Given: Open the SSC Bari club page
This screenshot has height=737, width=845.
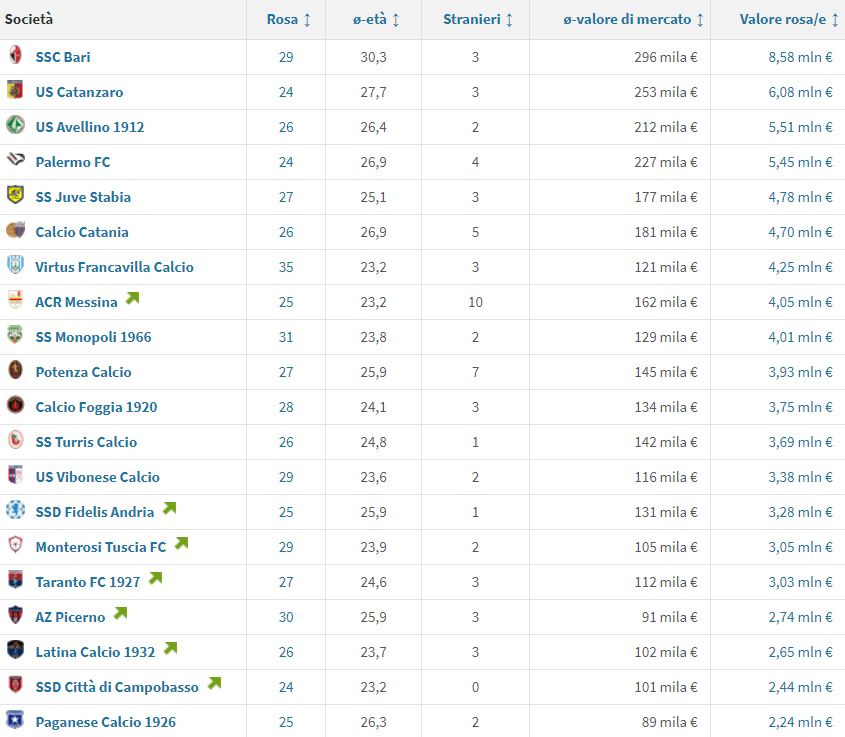Looking at the screenshot, I should [63, 57].
